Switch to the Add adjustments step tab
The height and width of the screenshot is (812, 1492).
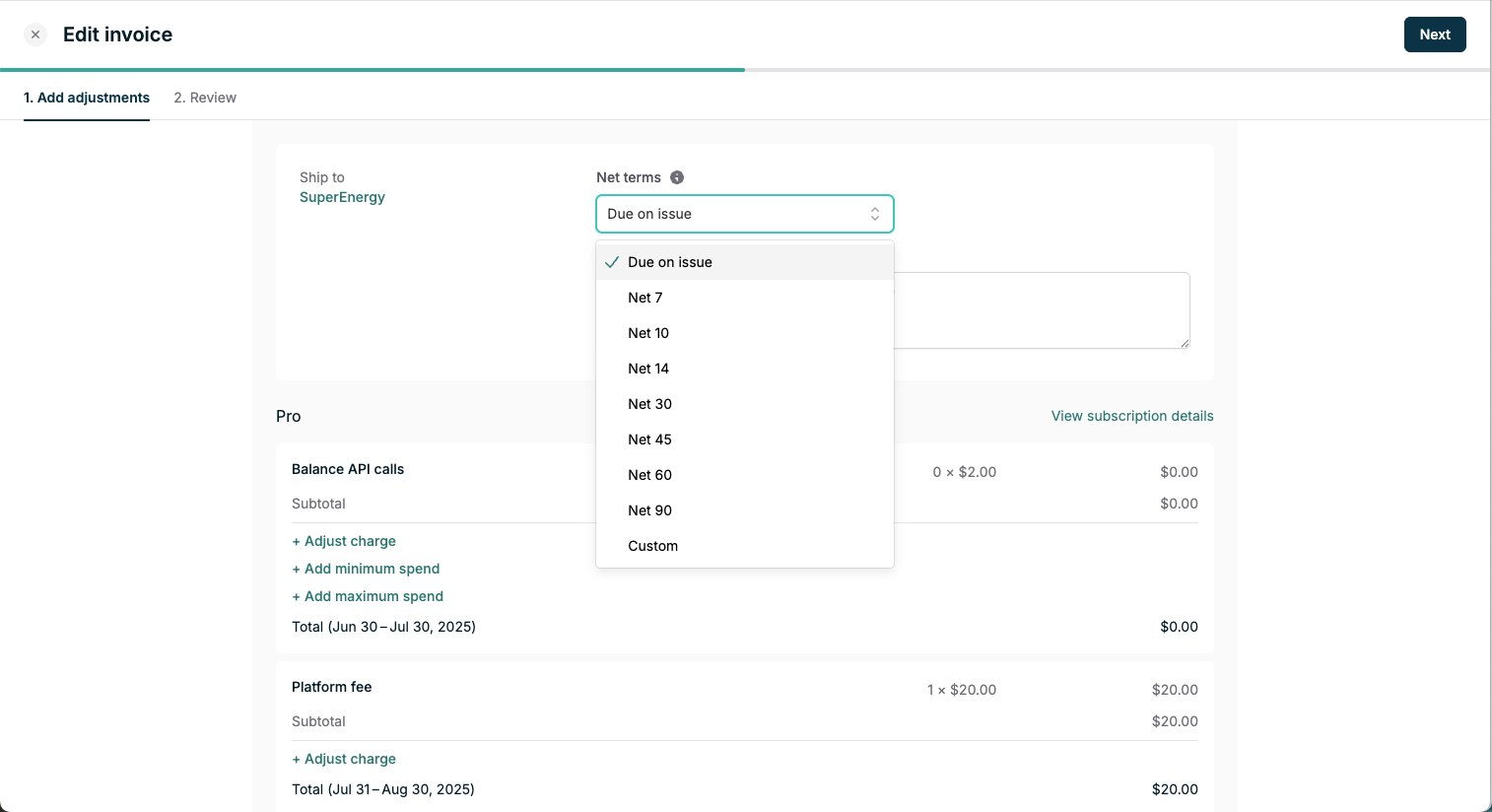(x=87, y=98)
